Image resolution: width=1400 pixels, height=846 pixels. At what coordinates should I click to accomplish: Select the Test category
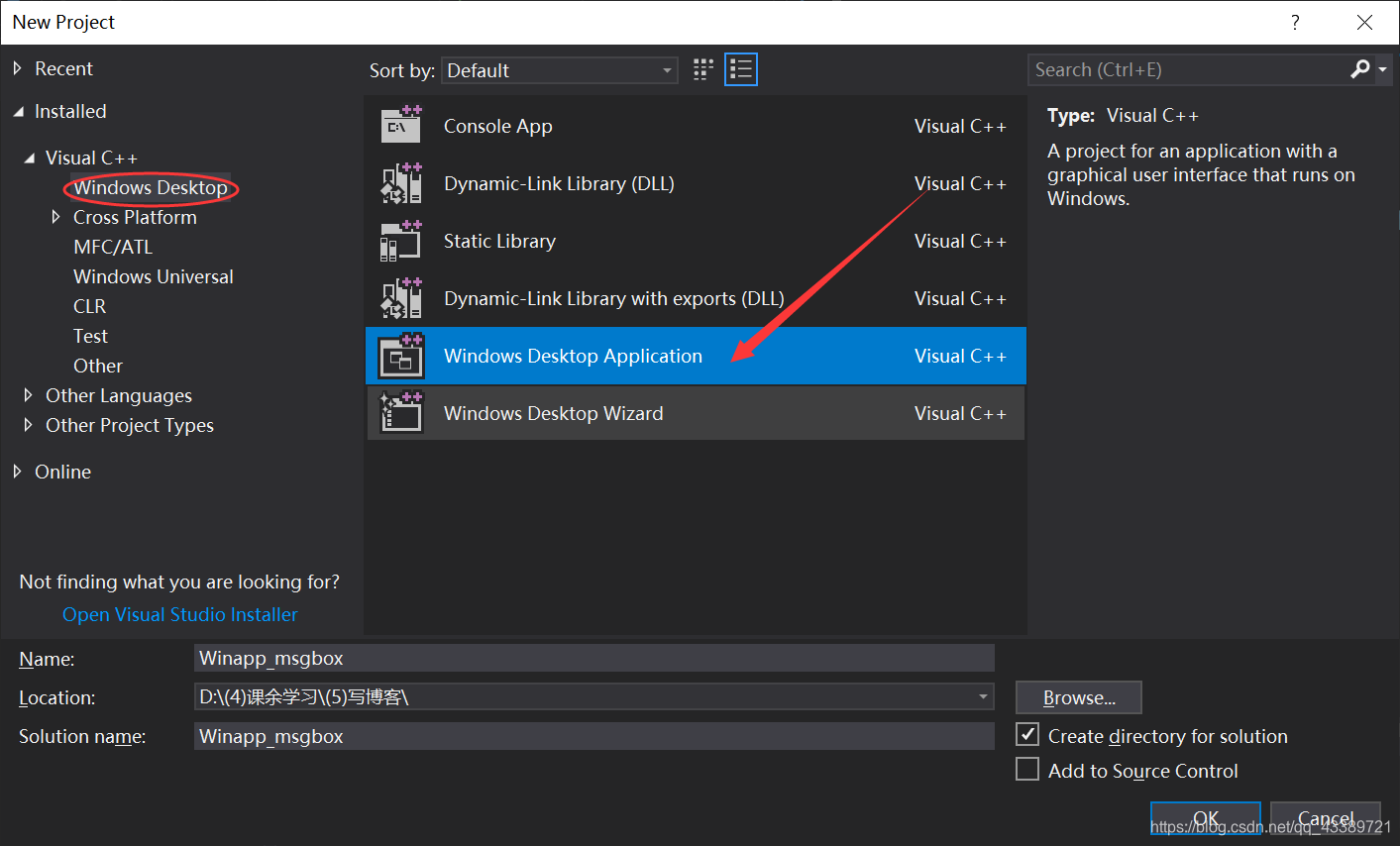90,336
